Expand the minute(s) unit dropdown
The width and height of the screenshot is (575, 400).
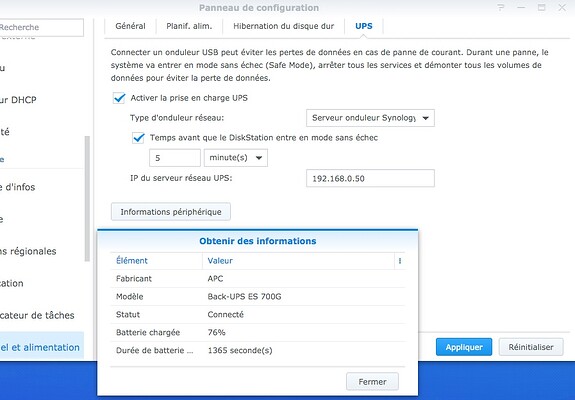coord(236,158)
